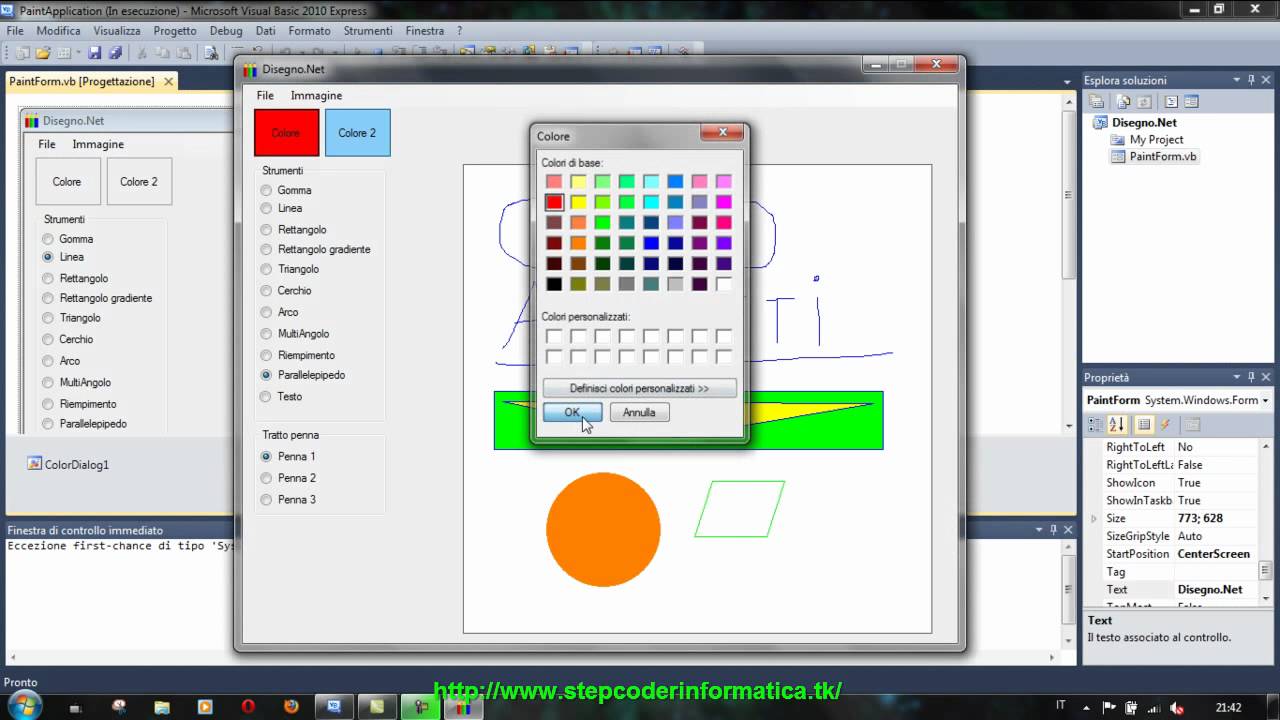Click Alphabetical sort icon in Proprietà
1280x720 pixels.
(x=1118, y=425)
